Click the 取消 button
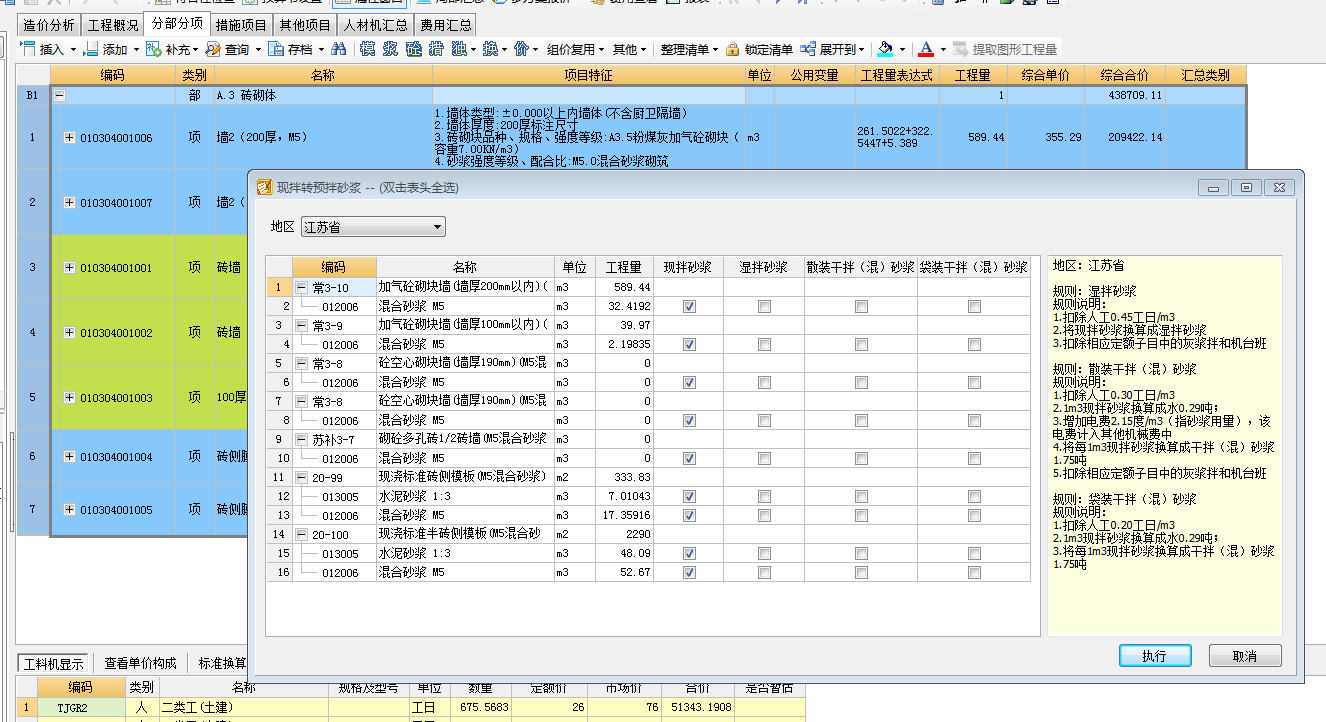 (1245, 656)
